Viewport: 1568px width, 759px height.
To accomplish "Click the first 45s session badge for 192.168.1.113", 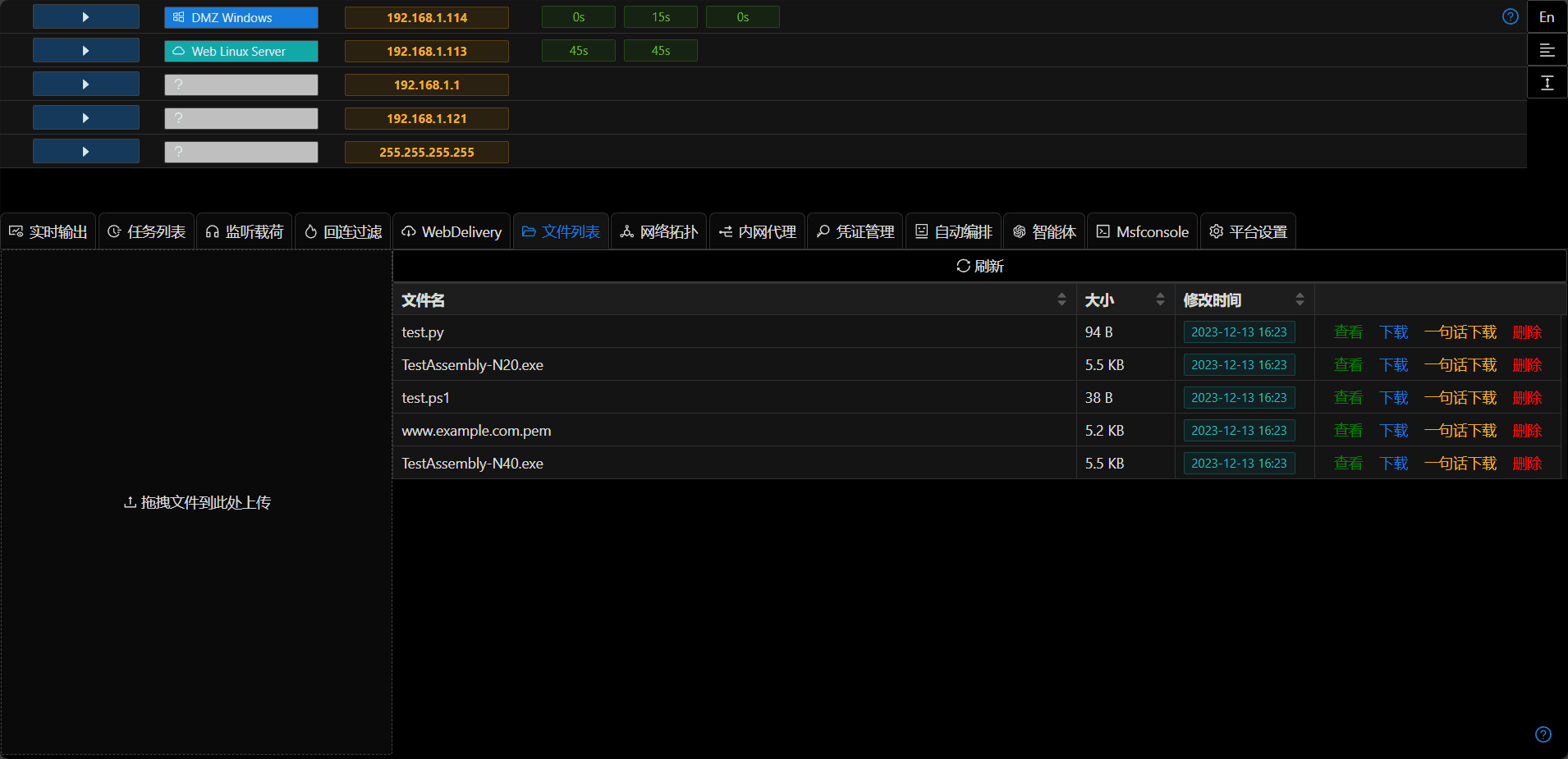I will (579, 51).
